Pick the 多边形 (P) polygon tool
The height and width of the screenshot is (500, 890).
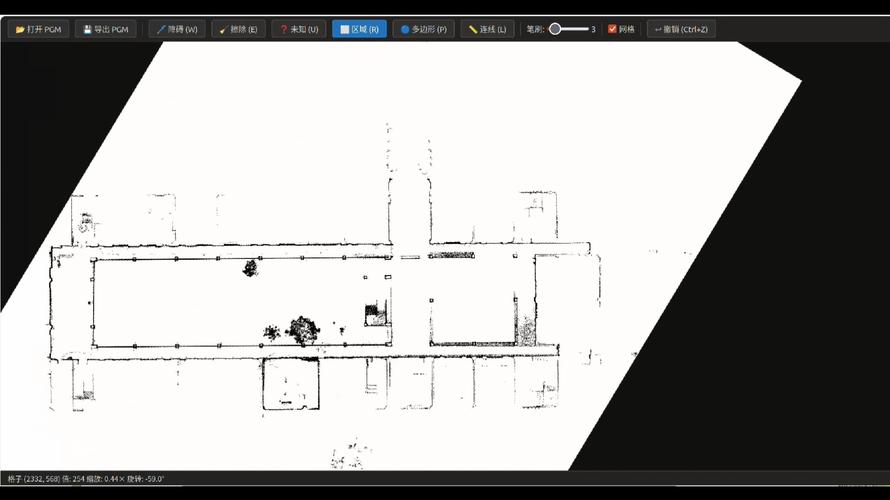tap(423, 29)
